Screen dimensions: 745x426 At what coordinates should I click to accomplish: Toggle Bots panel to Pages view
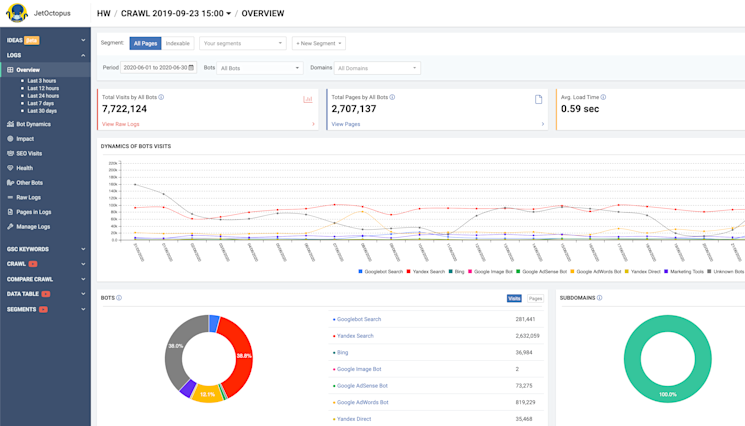tap(535, 298)
